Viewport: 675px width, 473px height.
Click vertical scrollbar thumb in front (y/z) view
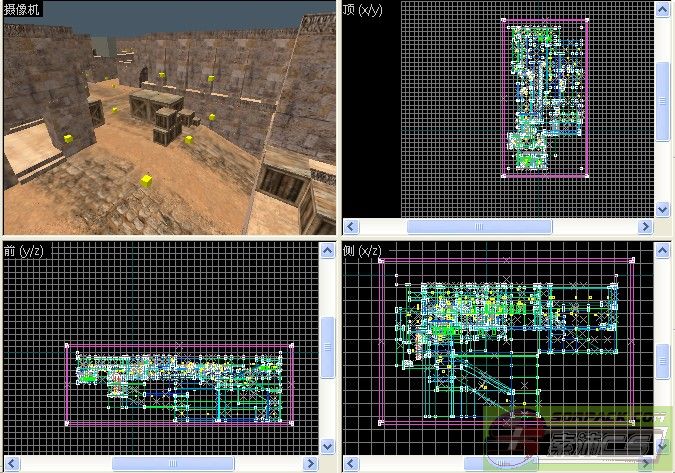tap(328, 347)
